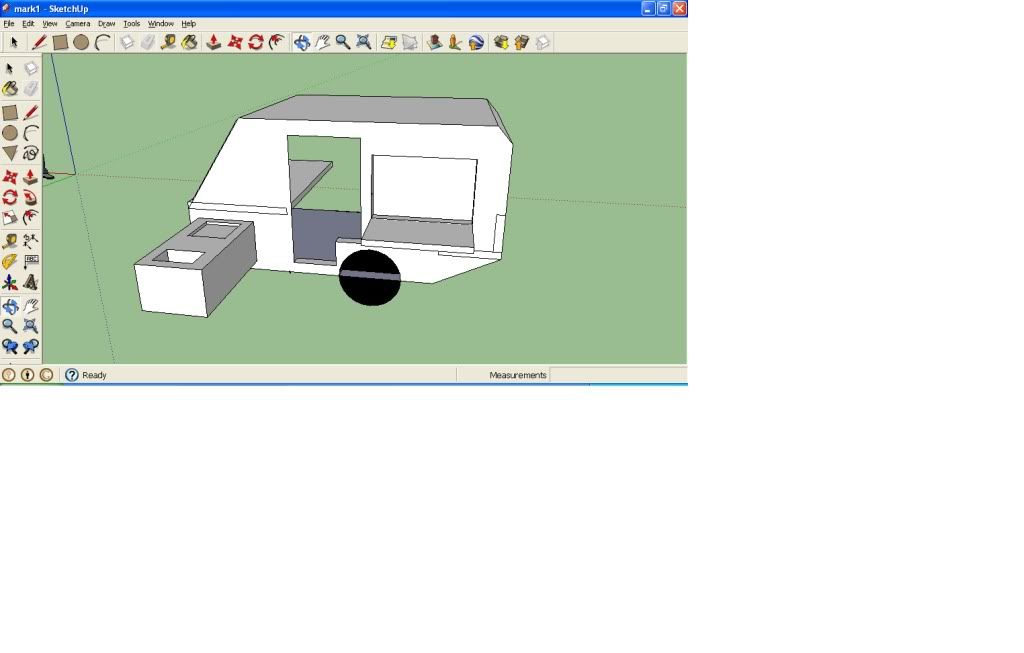Activate the Rotate tool in top toolbar
1024x653 pixels.
pyautogui.click(x=255, y=42)
